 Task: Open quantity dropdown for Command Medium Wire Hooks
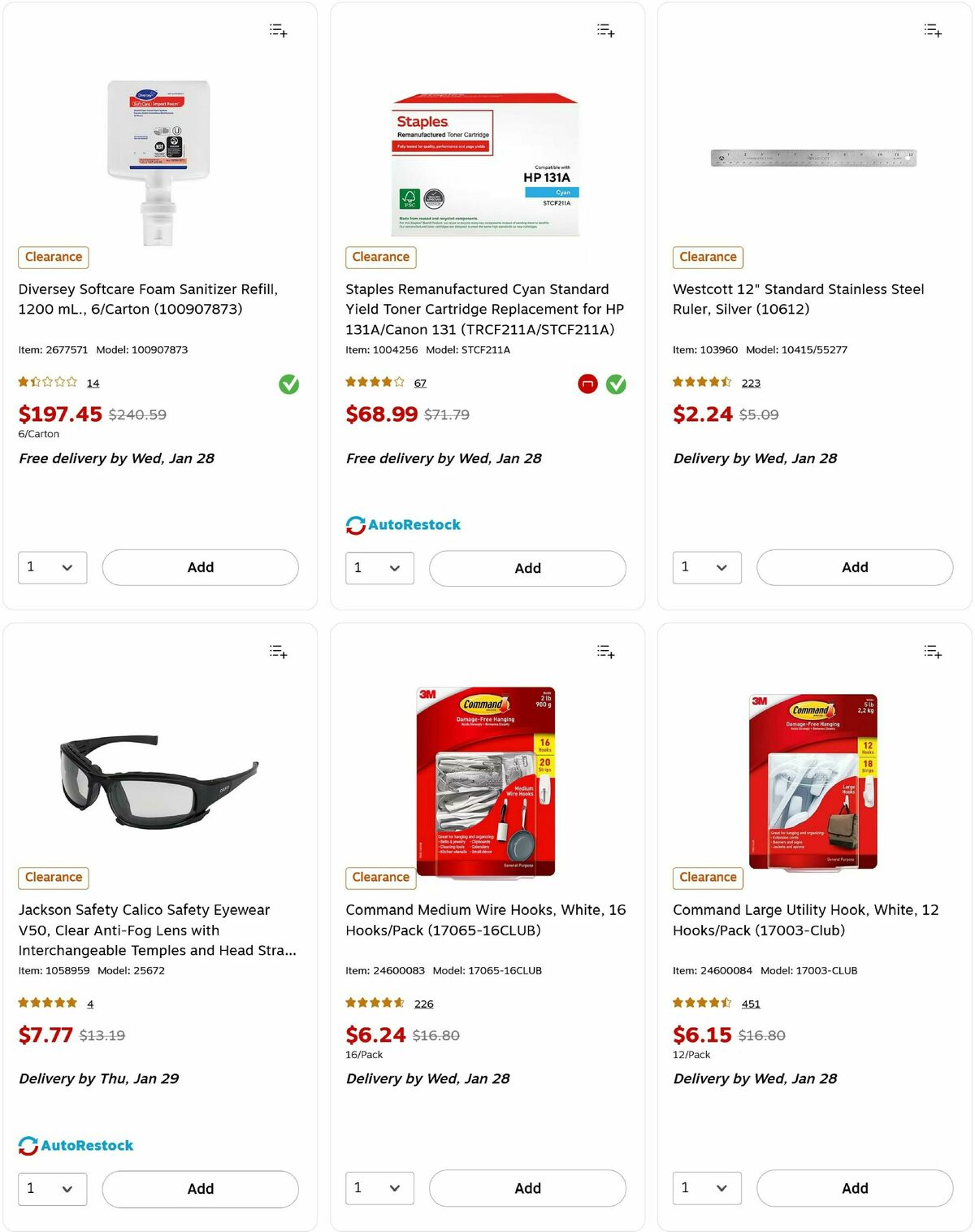[379, 1188]
